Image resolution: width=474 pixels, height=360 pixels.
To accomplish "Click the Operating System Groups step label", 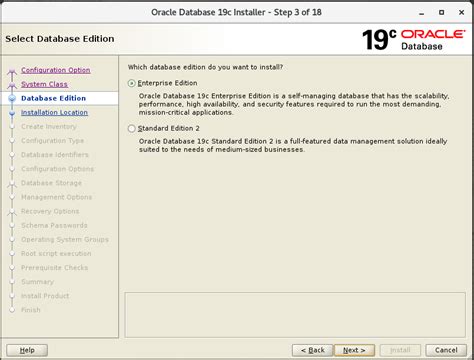I will click(65, 239).
